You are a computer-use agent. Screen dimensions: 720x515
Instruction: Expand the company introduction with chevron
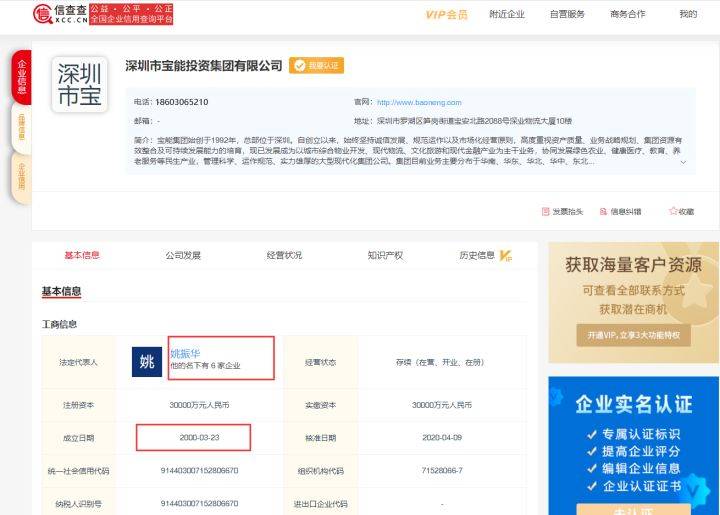click(683, 162)
